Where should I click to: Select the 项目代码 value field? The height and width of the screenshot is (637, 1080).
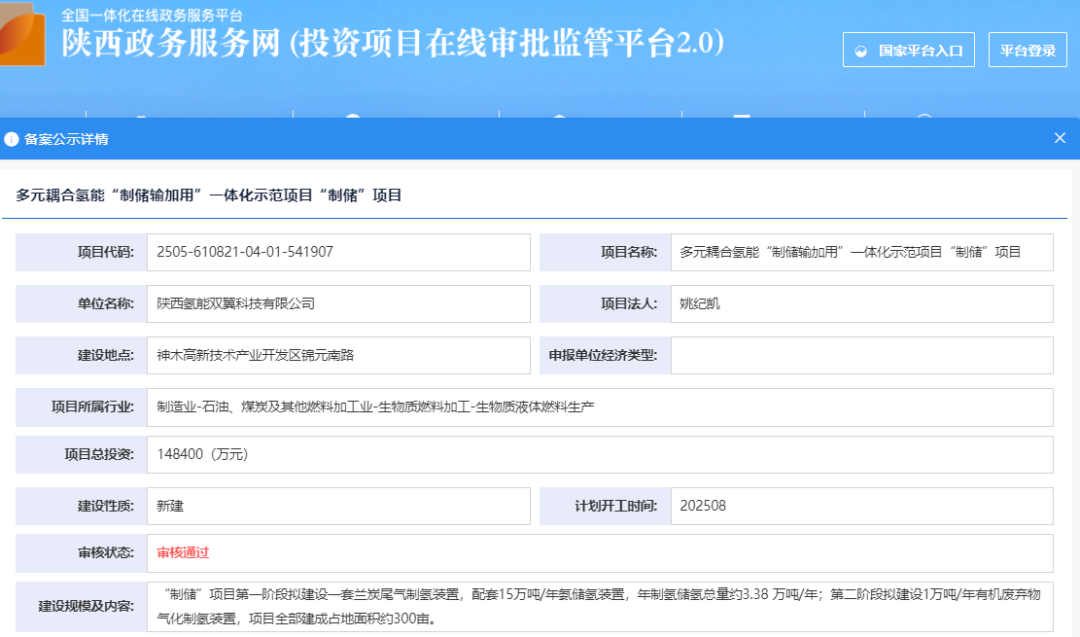338,252
